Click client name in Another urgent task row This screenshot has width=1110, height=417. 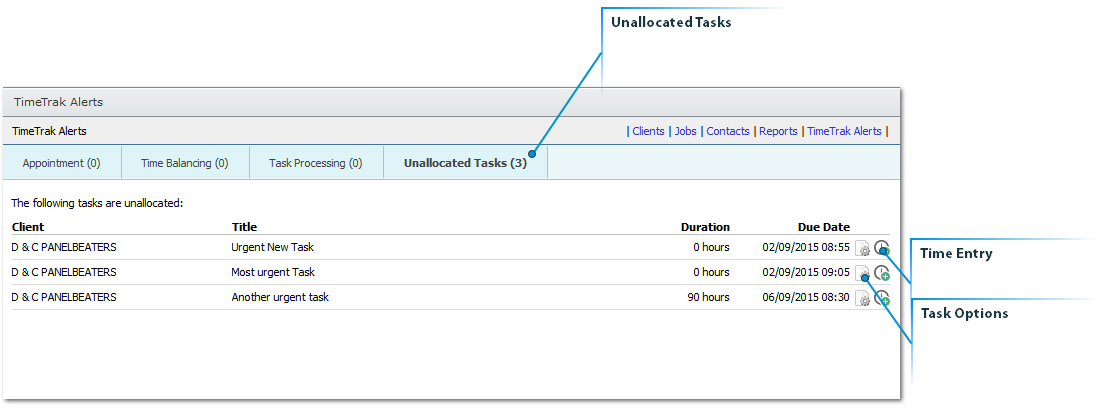64,297
